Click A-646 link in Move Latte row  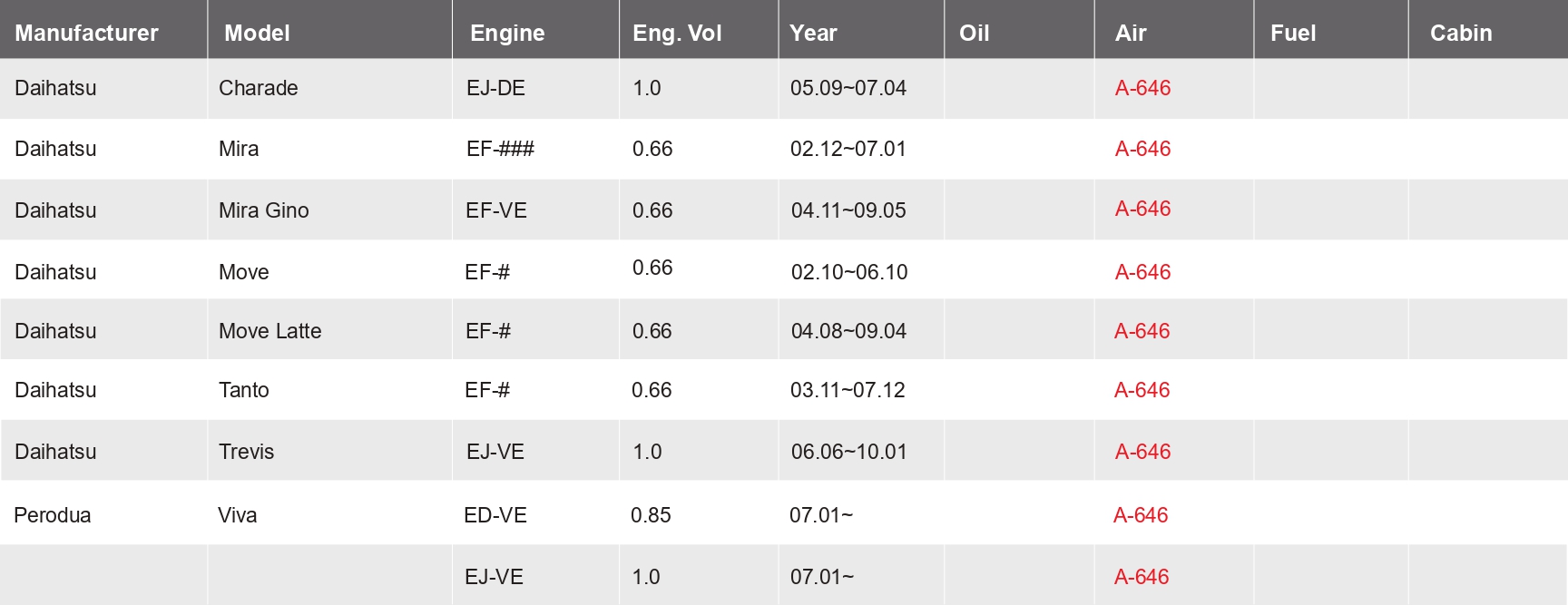click(x=1142, y=331)
